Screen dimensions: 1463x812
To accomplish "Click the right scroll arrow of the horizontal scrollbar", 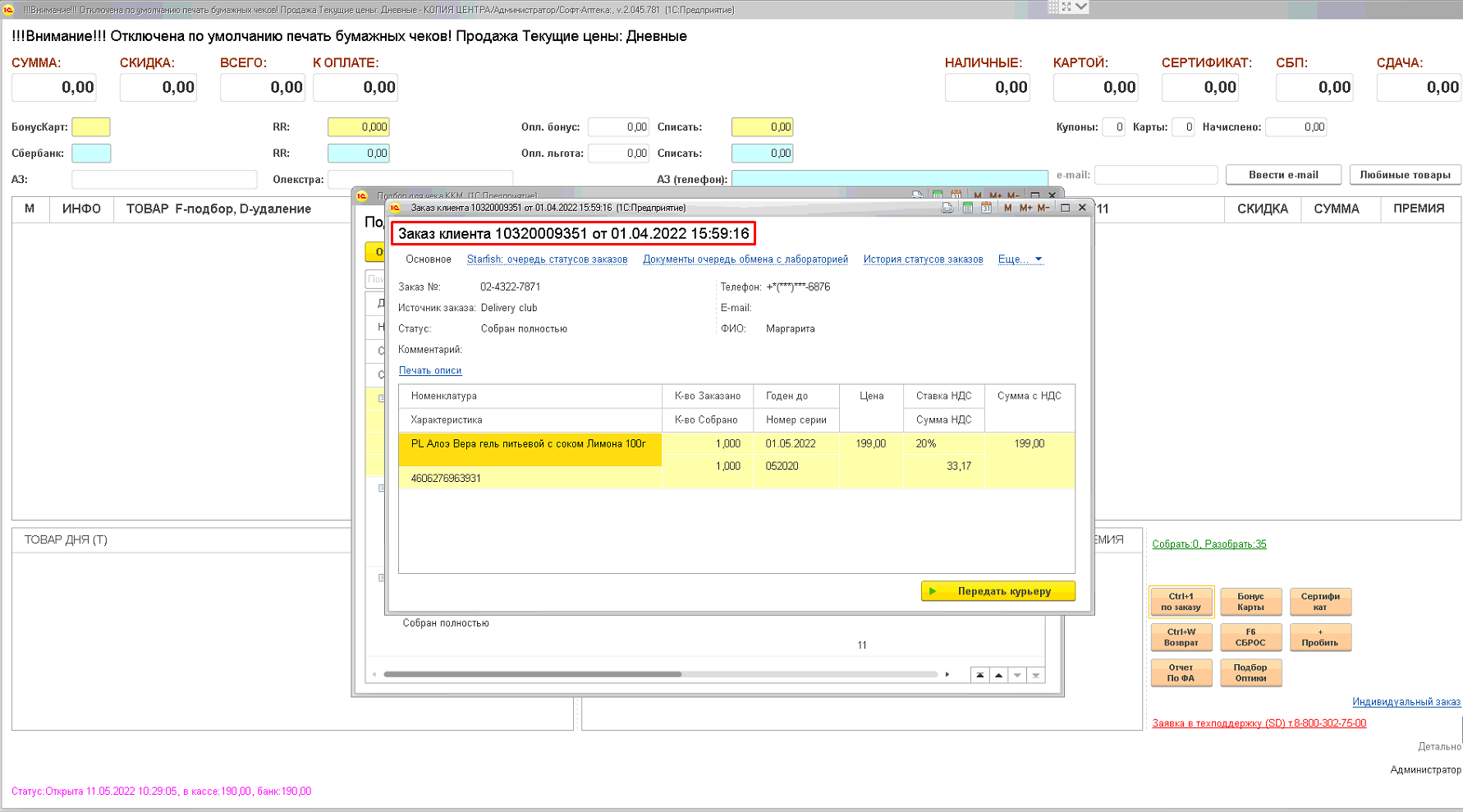I will [x=947, y=674].
